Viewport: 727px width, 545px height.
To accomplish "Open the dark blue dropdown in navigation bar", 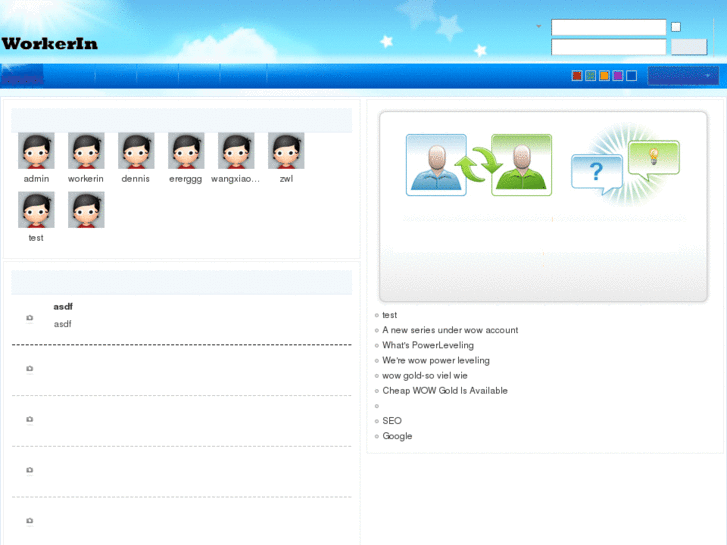I will coord(683,76).
